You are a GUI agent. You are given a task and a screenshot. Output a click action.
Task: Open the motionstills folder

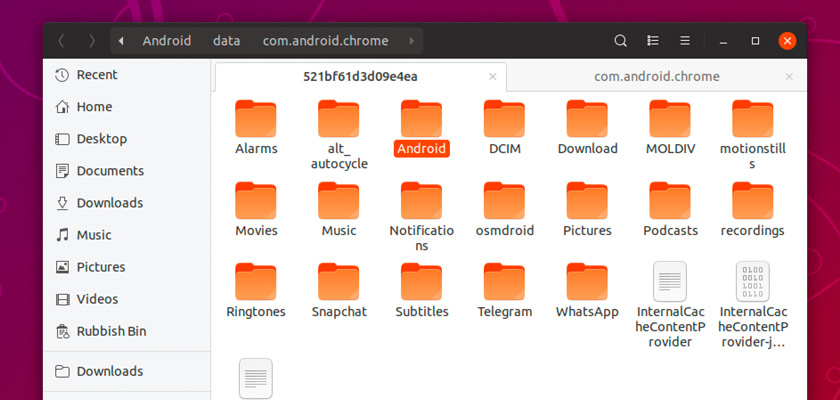point(753,135)
